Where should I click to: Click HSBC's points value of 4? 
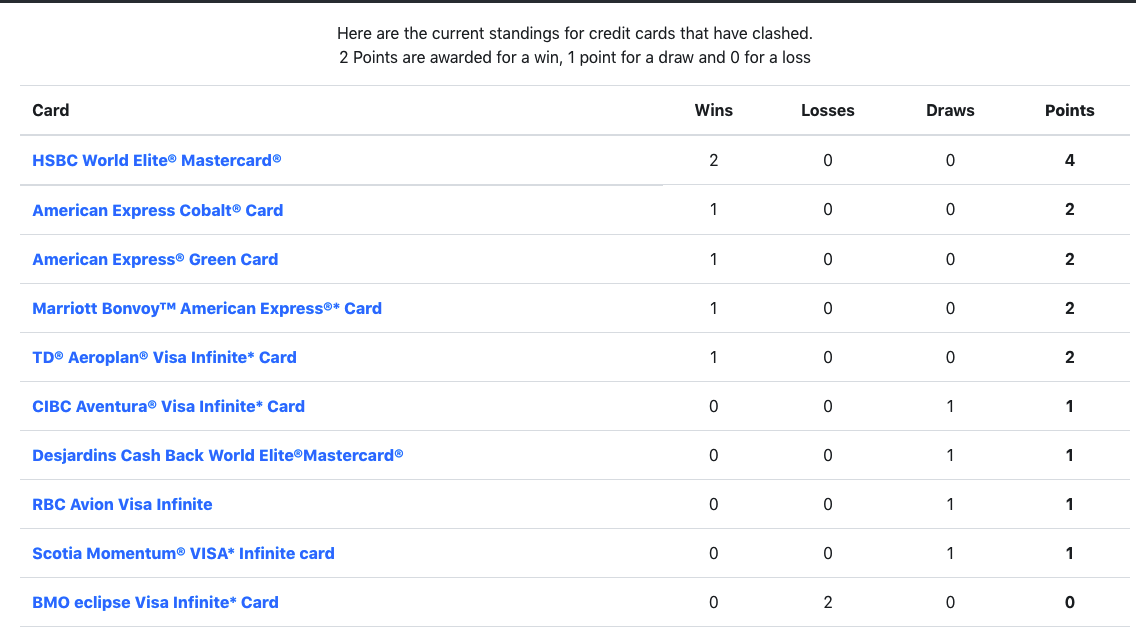(x=1069, y=160)
